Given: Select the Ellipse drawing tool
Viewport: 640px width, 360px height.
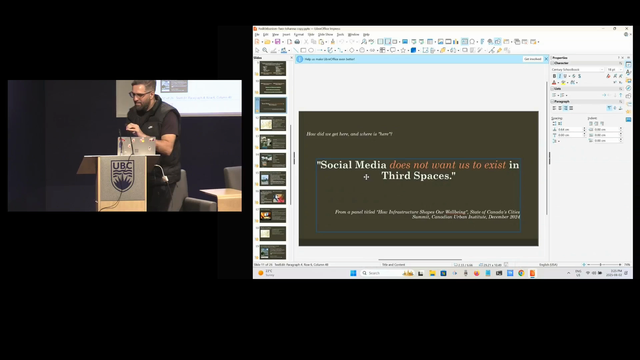Looking at the screenshot, I should coord(311,50).
